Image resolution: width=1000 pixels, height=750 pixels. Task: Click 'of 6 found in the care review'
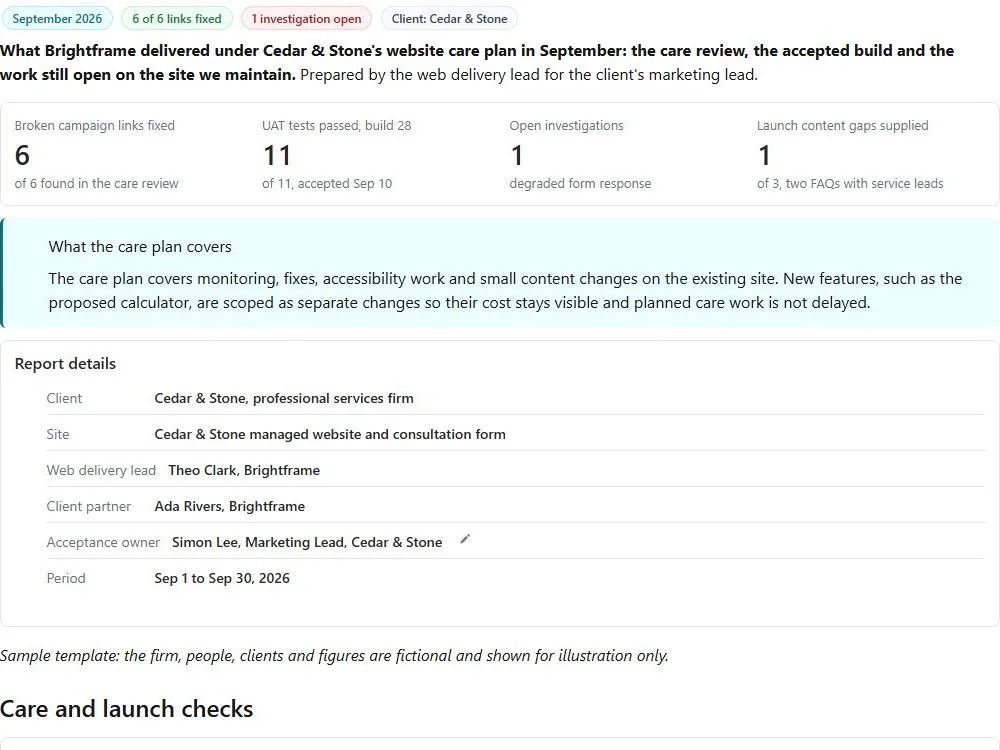click(96, 184)
